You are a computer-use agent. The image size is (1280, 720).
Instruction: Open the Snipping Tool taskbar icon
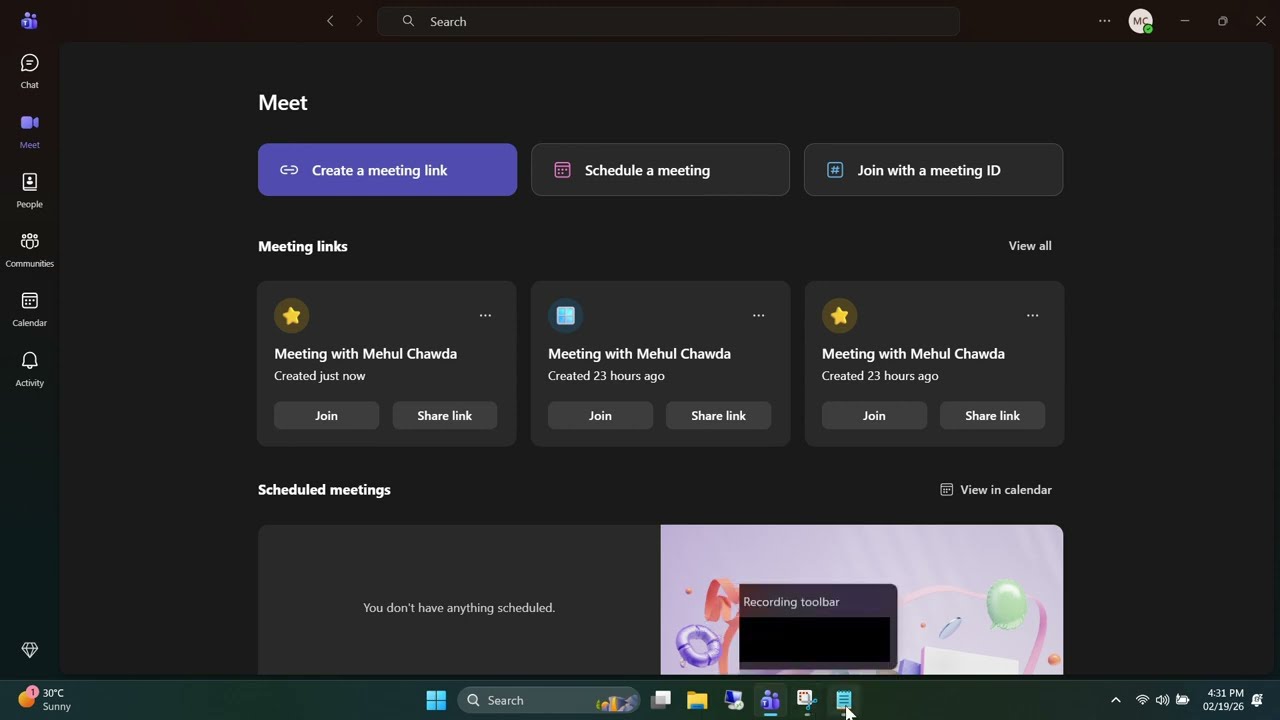[x=807, y=700]
